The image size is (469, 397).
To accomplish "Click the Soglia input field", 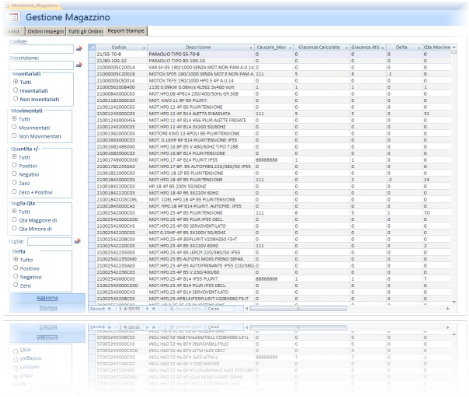I will click(50, 241).
